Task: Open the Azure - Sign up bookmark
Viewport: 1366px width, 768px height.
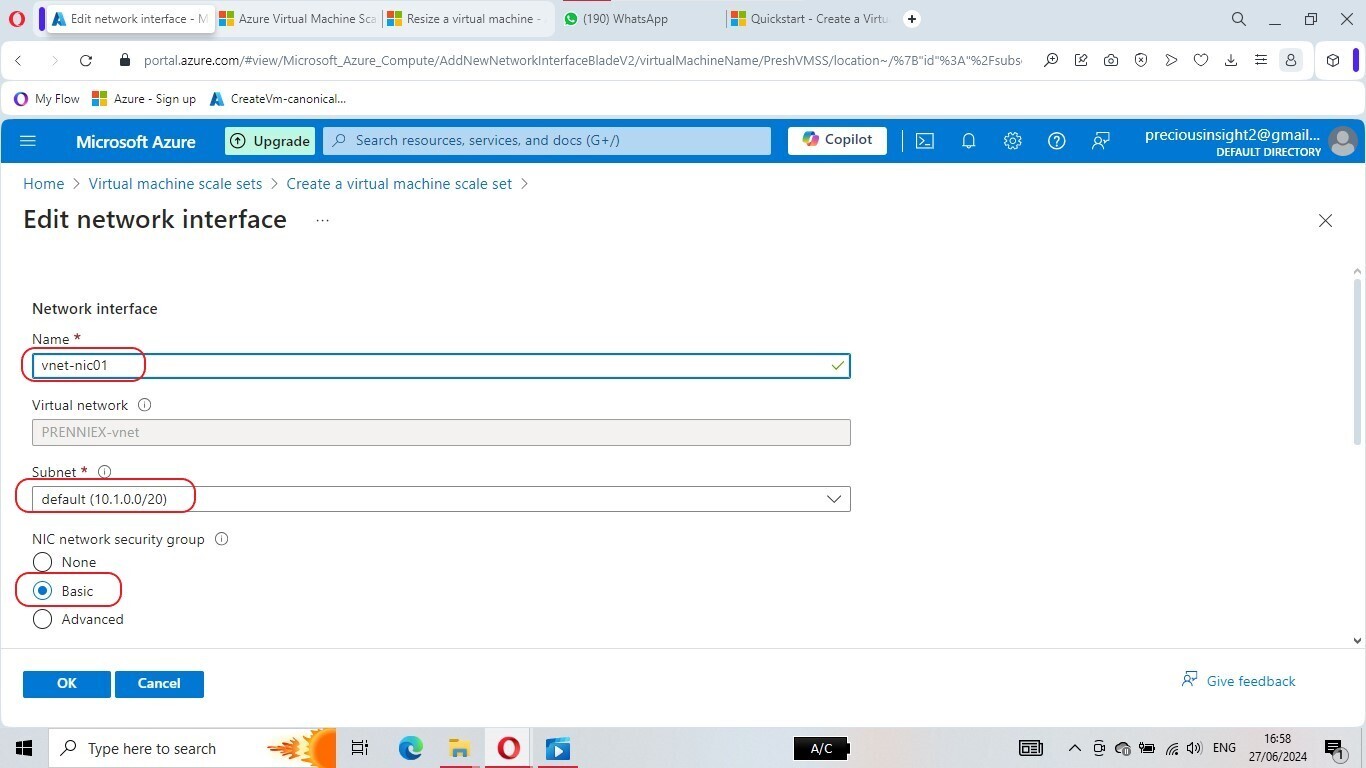Action: point(144,99)
